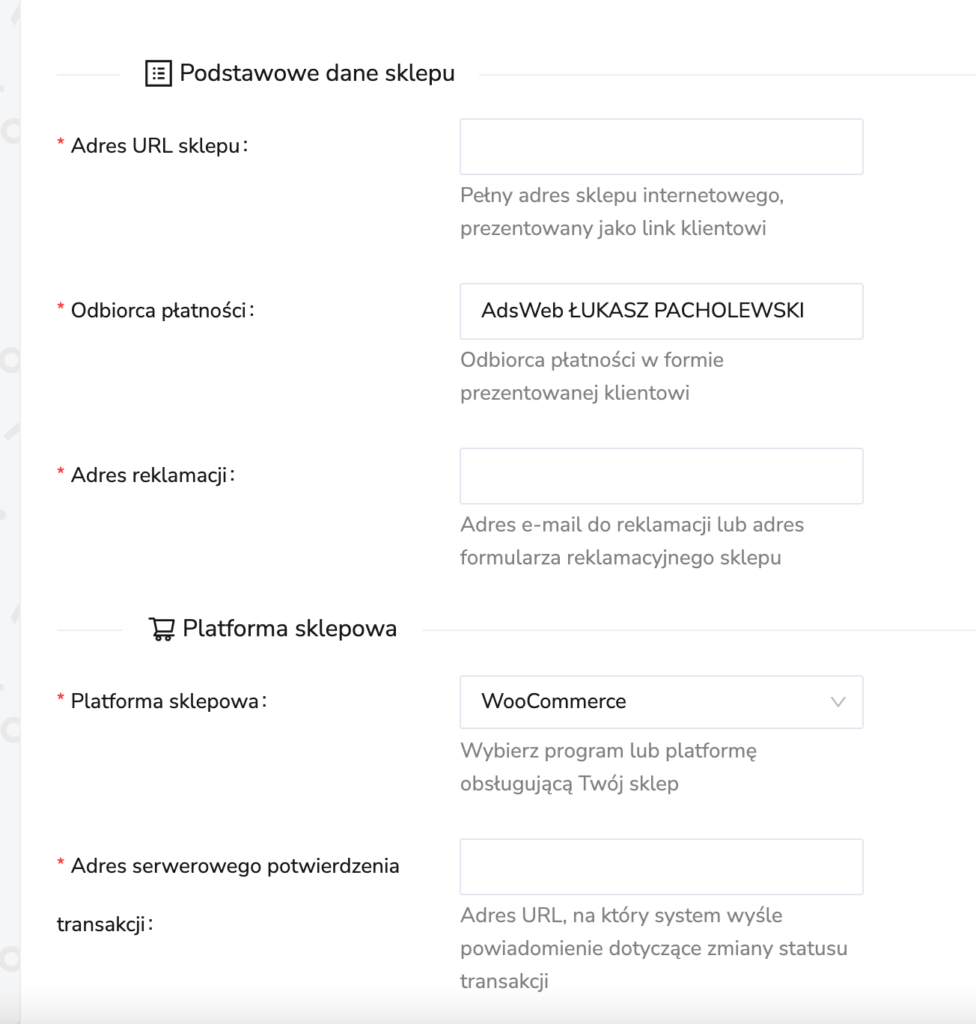Click the Adres serwerowego potwierdzenia label
The image size is (976, 1024).
click(x=235, y=866)
